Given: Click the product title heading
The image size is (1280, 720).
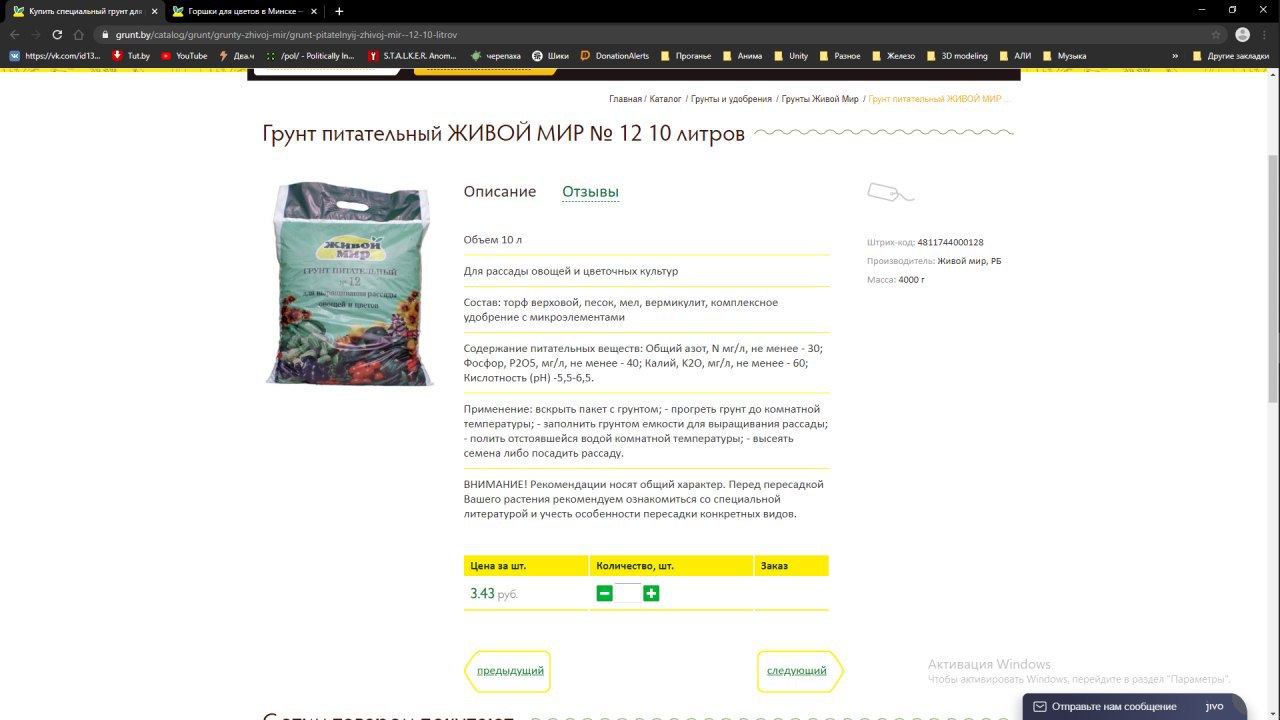Looking at the screenshot, I should click(503, 133).
